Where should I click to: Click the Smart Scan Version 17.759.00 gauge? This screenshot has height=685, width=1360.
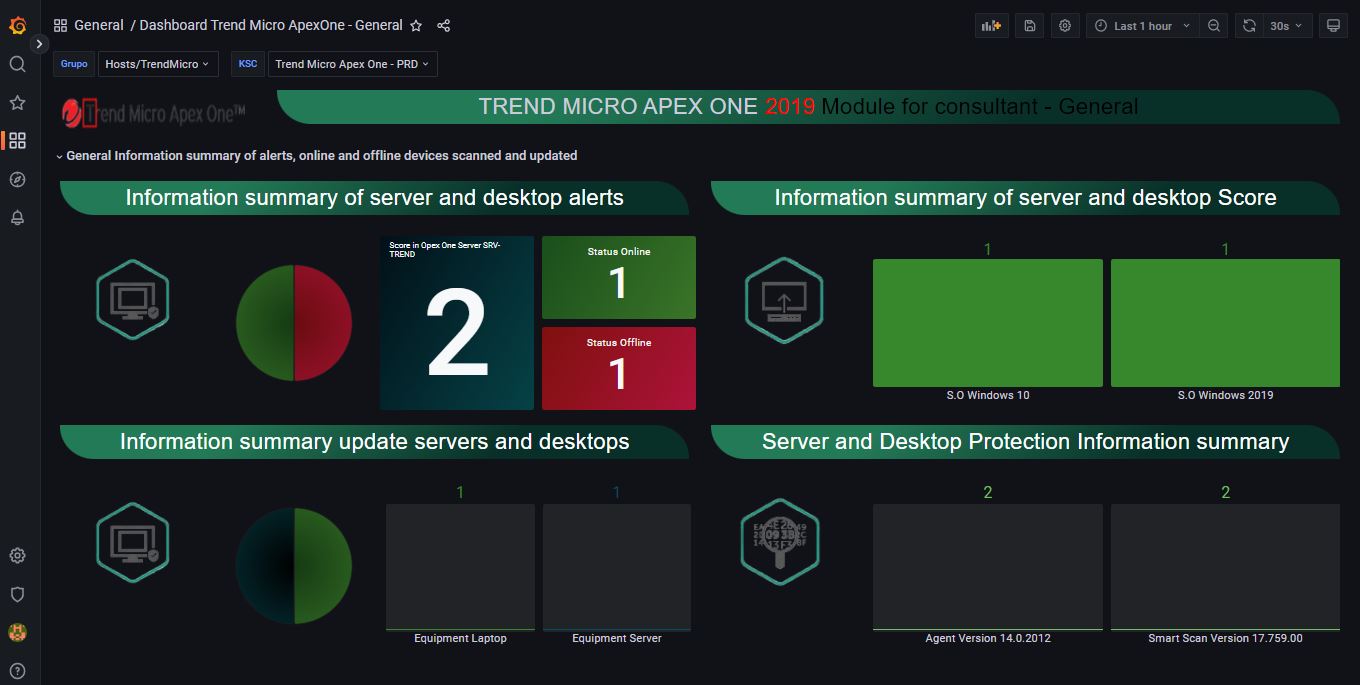1225,567
